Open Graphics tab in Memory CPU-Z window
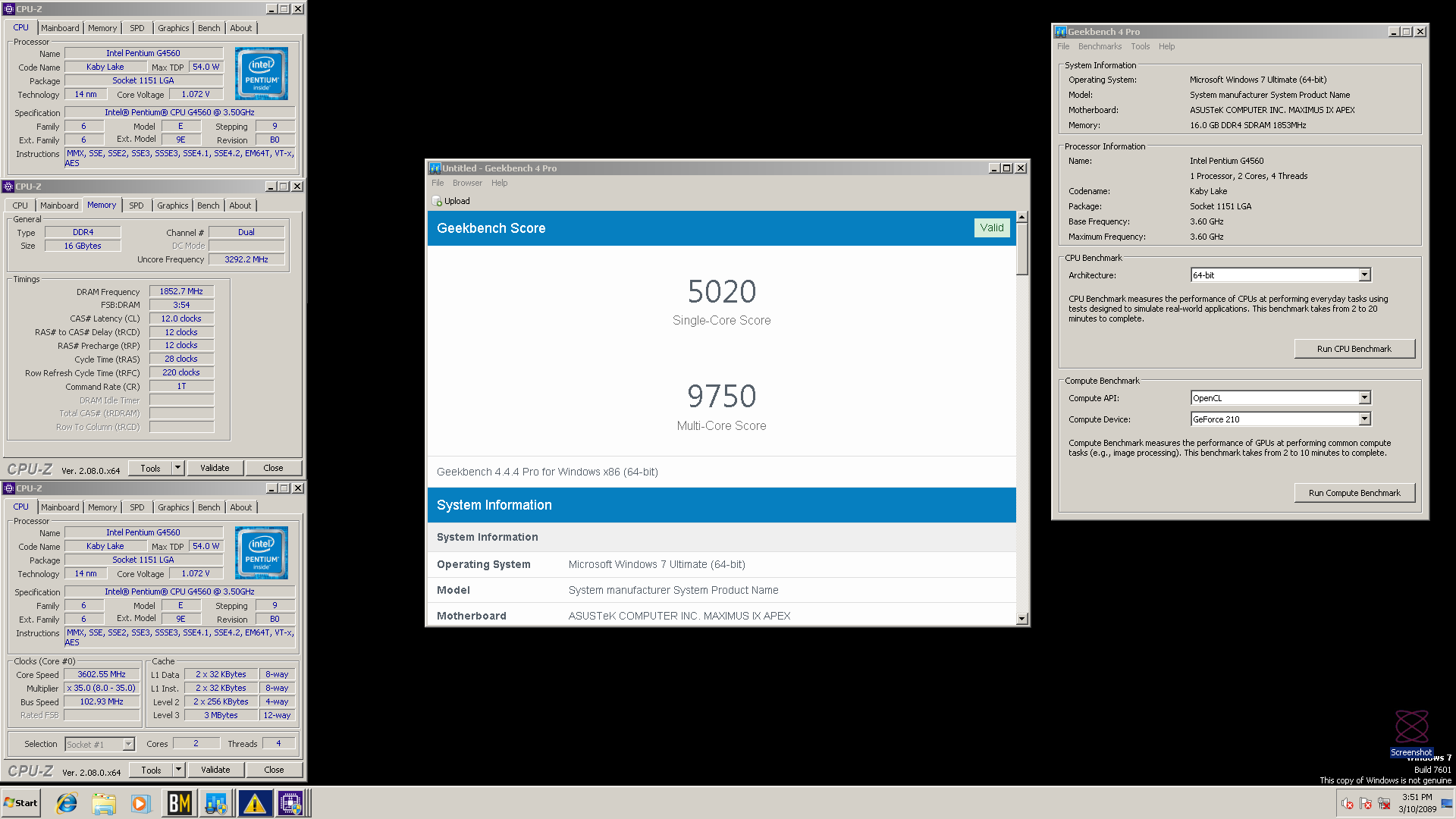Viewport: 1456px width, 819px height. [x=173, y=206]
